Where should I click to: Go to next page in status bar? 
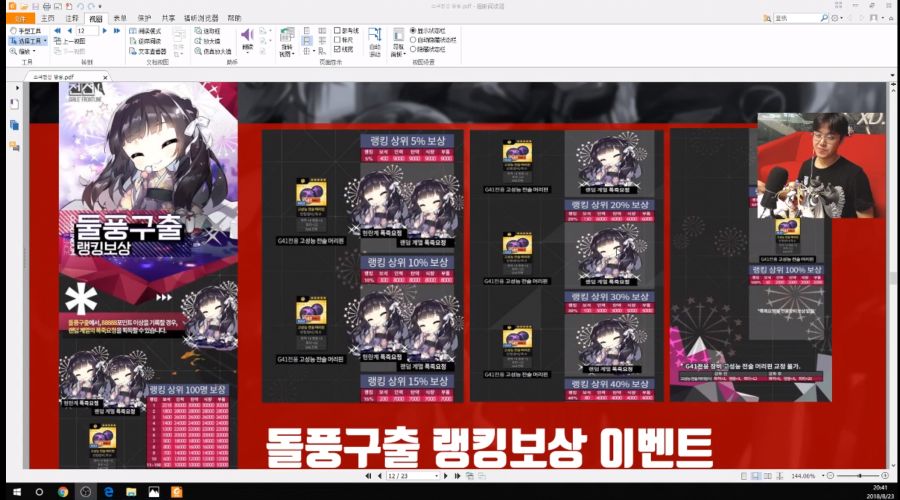445,476
